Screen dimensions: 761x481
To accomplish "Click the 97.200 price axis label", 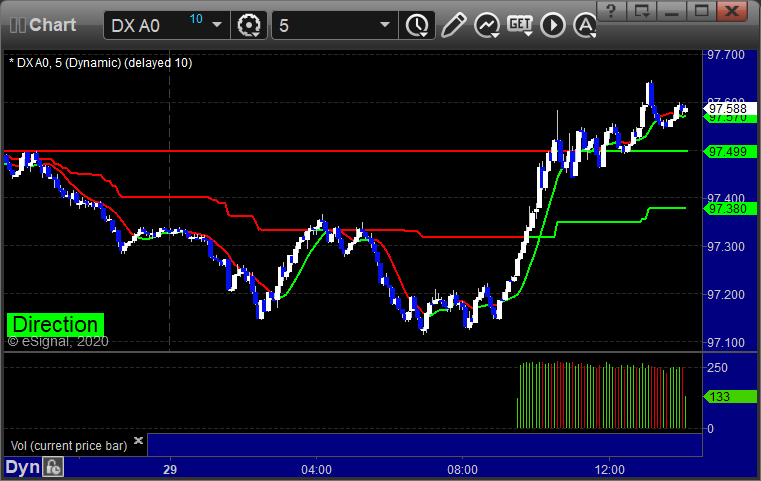I will coord(726,295).
